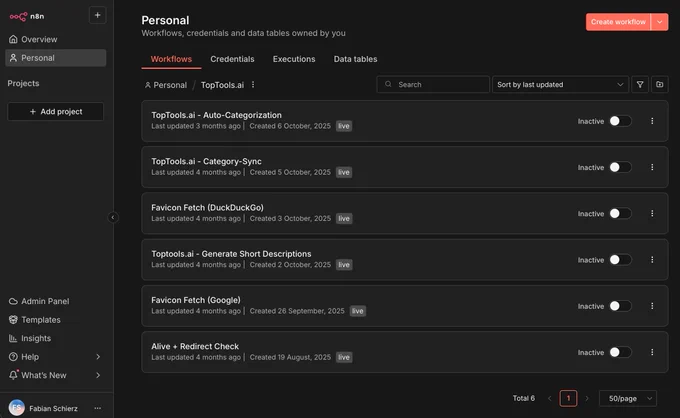Open Templates from the sidebar
Viewport: 680px width, 418px height.
tap(56, 320)
